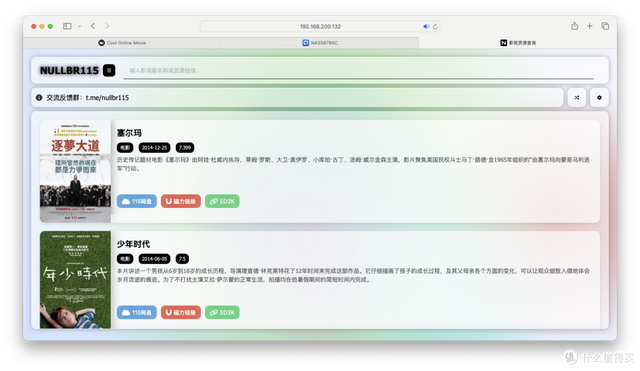Viewport: 640px width, 371px height.
Task: Click the 塞尔玛 movie title
Action: pos(129,133)
